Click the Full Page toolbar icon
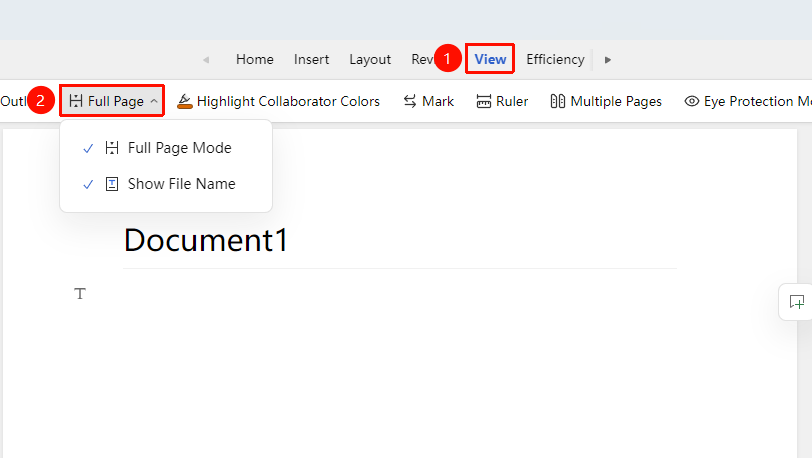Viewport: 812px width, 458px height. pos(76,101)
